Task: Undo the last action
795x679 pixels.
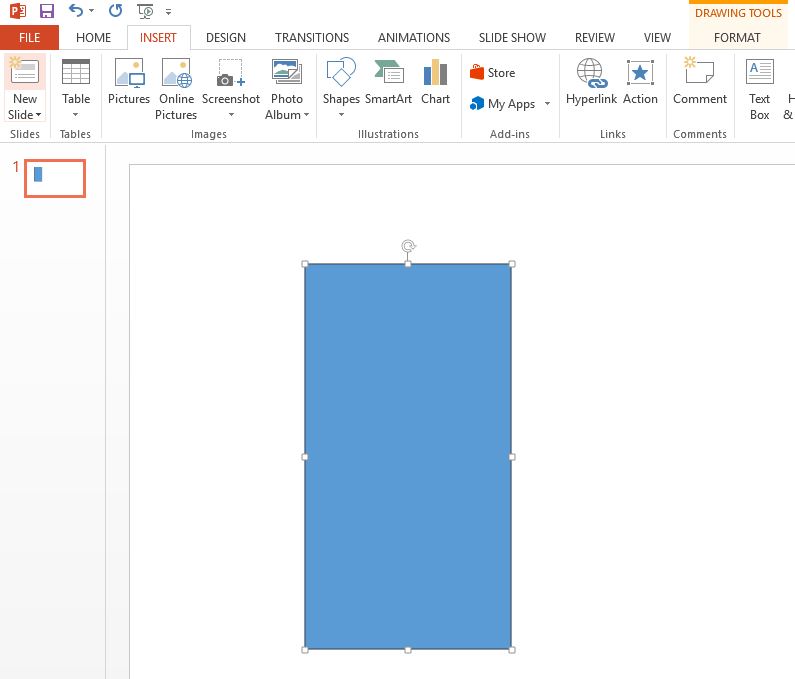Action: coord(76,10)
